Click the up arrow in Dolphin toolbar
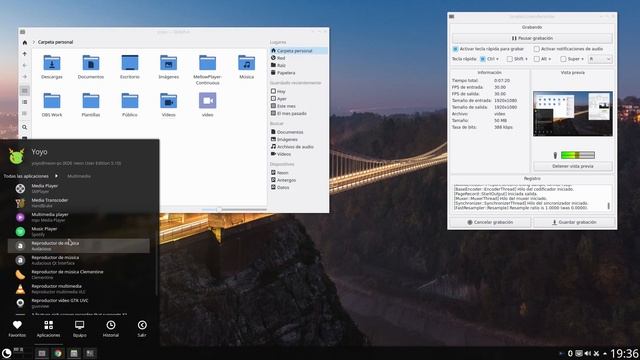 point(24,54)
